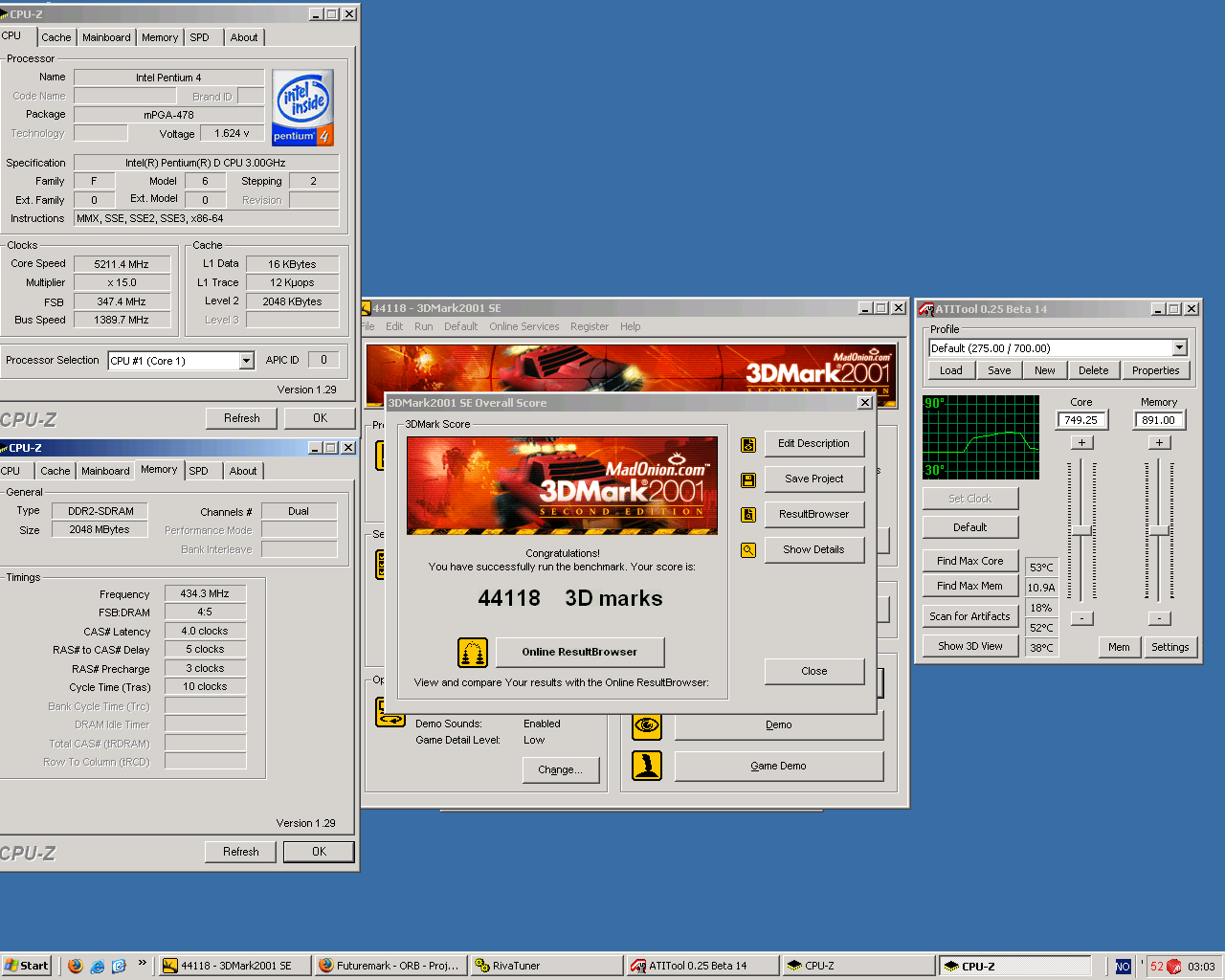
Task: Click the Game Demo button
Action: 778,767
